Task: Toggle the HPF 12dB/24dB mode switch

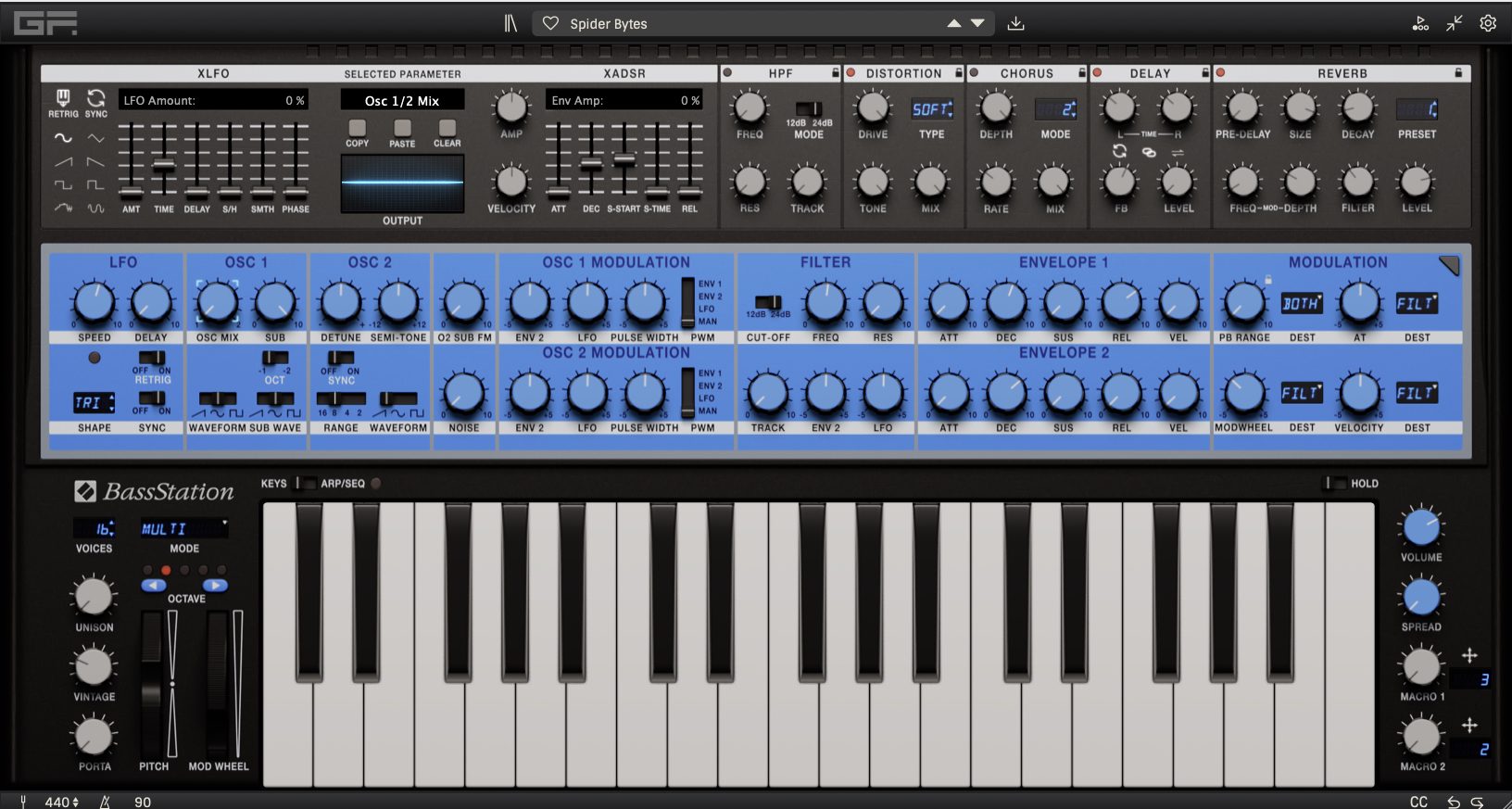Action: click(x=808, y=109)
